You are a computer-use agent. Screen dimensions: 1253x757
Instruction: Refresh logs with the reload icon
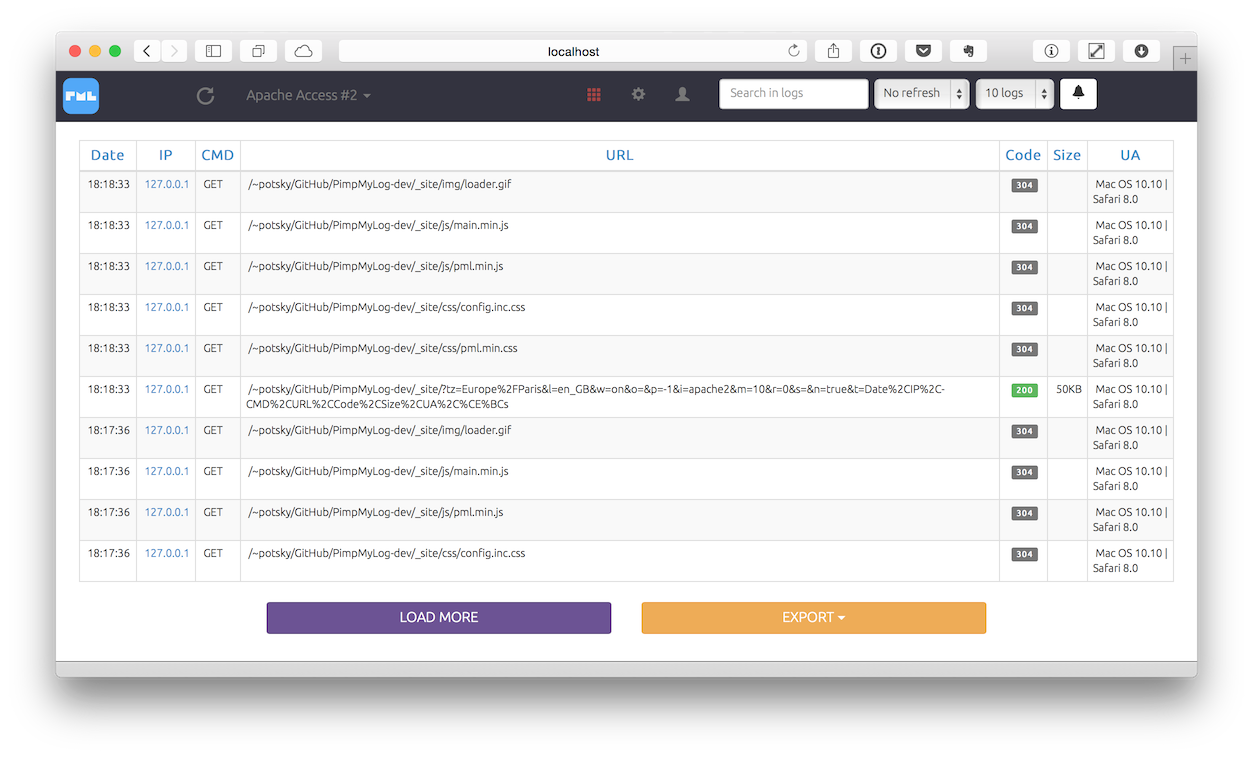tap(205, 96)
